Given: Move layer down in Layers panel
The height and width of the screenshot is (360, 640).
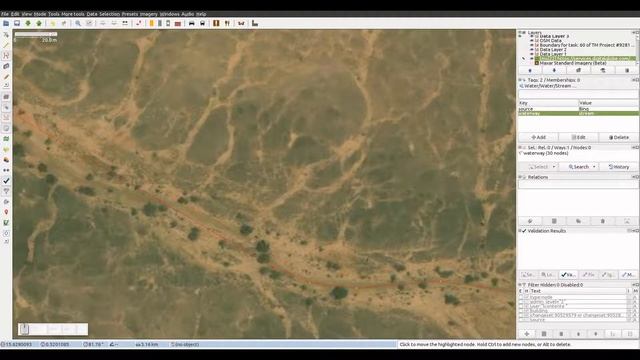Looking at the screenshot, I should [554, 71].
